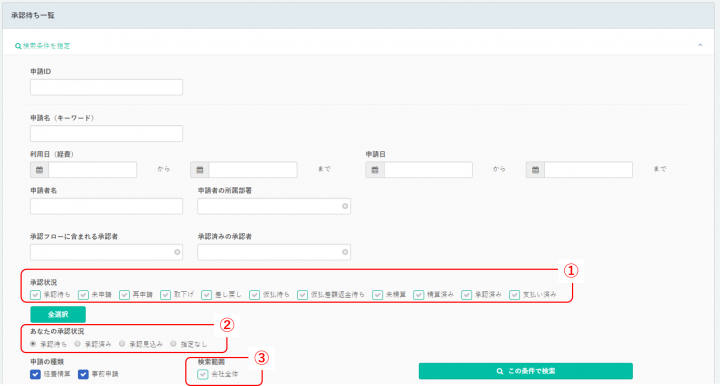Click the 利用日 end date text field
The height and width of the screenshot is (386, 720).
point(253,170)
